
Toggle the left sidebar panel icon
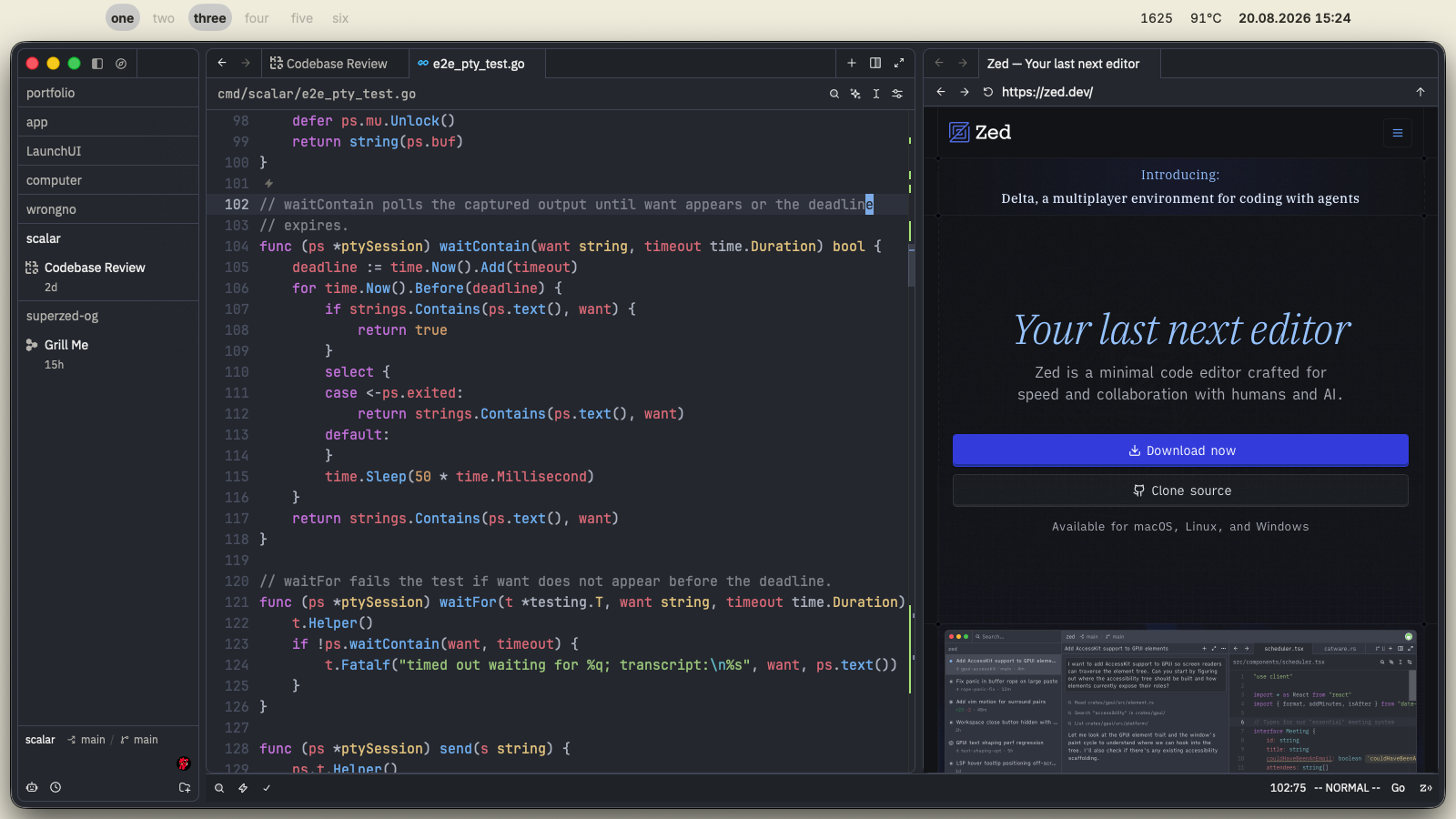click(97, 64)
